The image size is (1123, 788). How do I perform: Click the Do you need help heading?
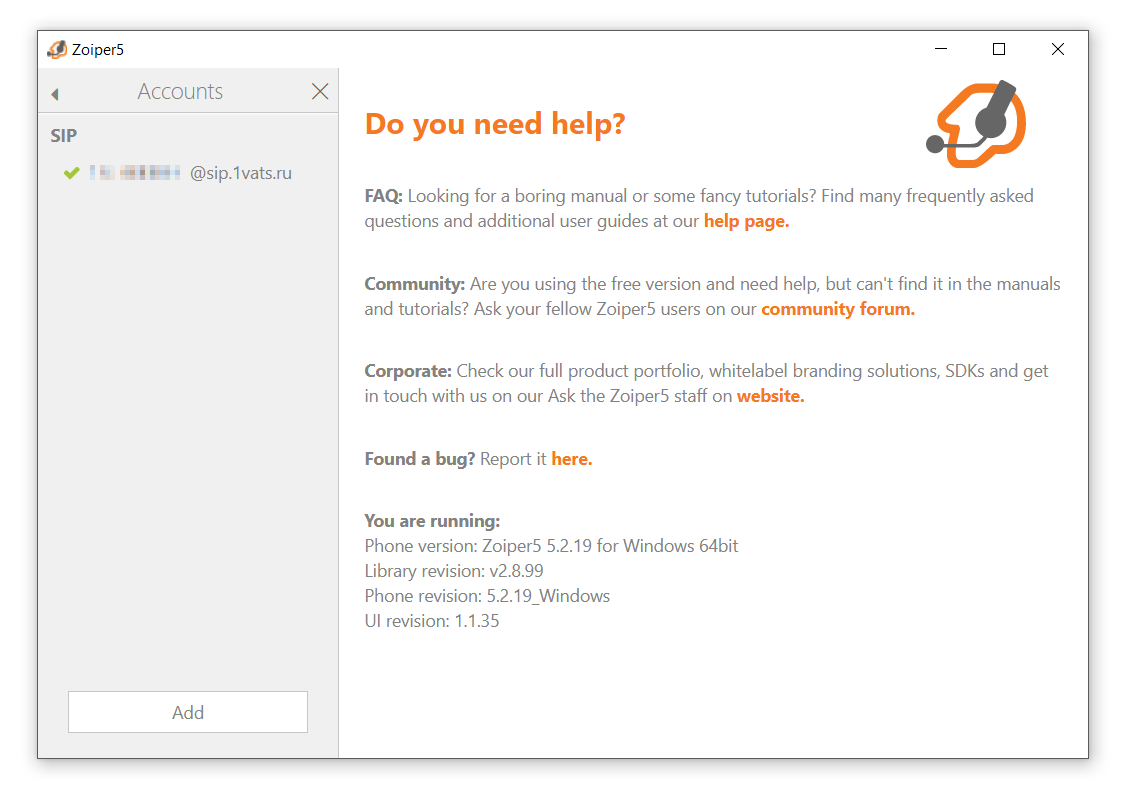(x=495, y=124)
